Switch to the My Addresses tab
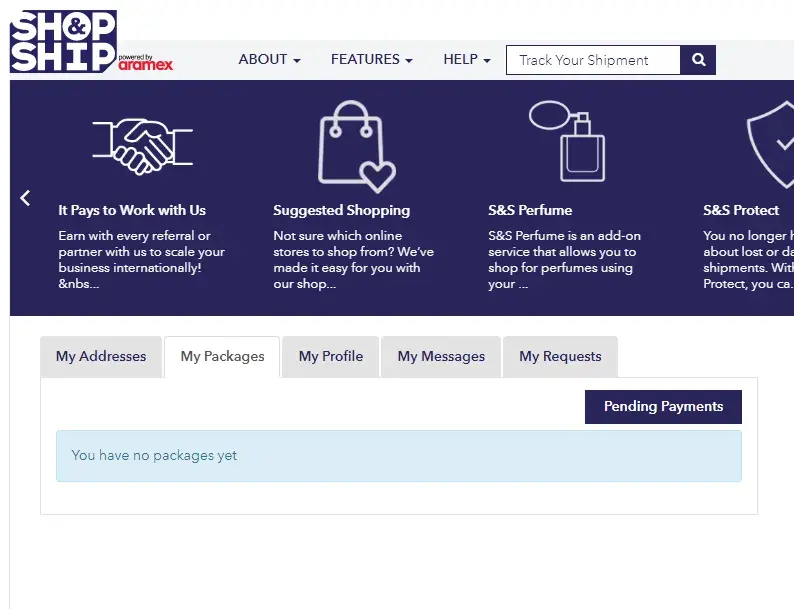 [101, 357]
